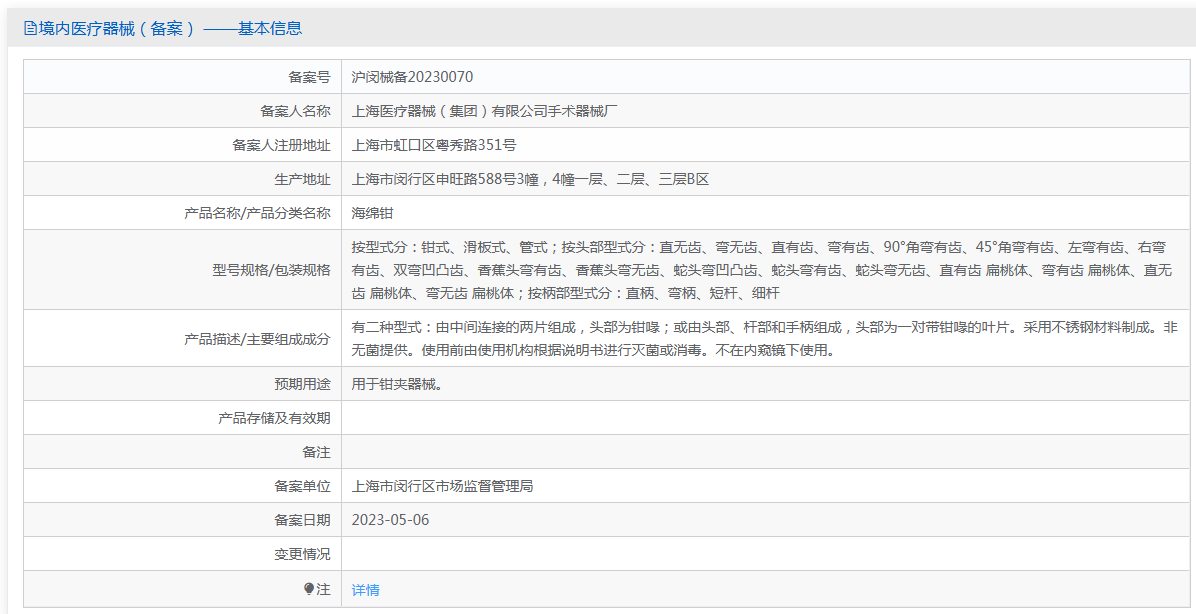Click the 生产地址 label

click(x=302, y=179)
